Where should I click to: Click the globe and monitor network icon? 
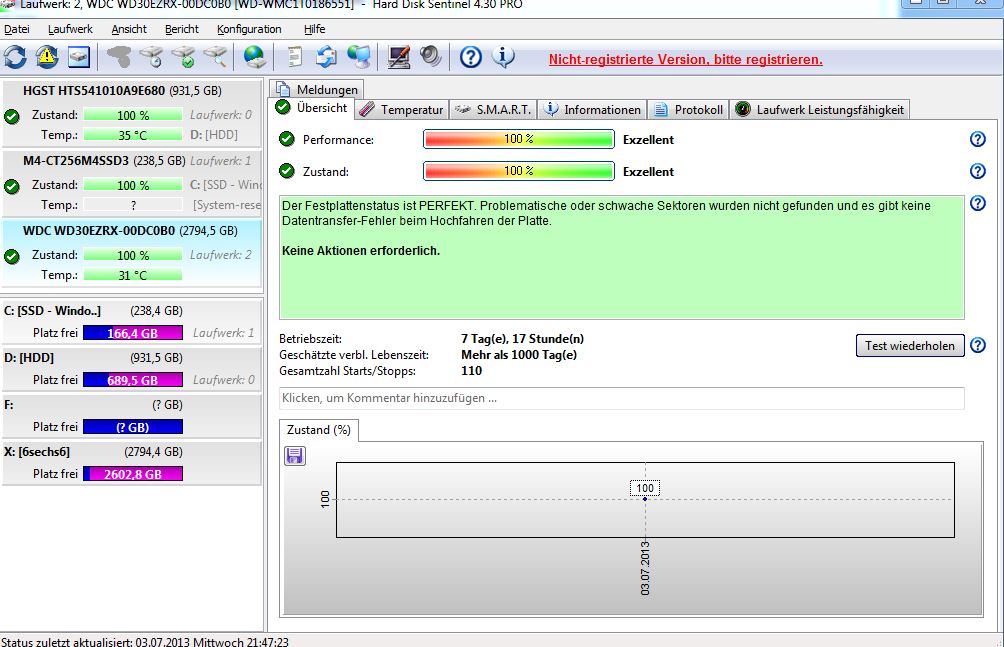click(x=359, y=57)
